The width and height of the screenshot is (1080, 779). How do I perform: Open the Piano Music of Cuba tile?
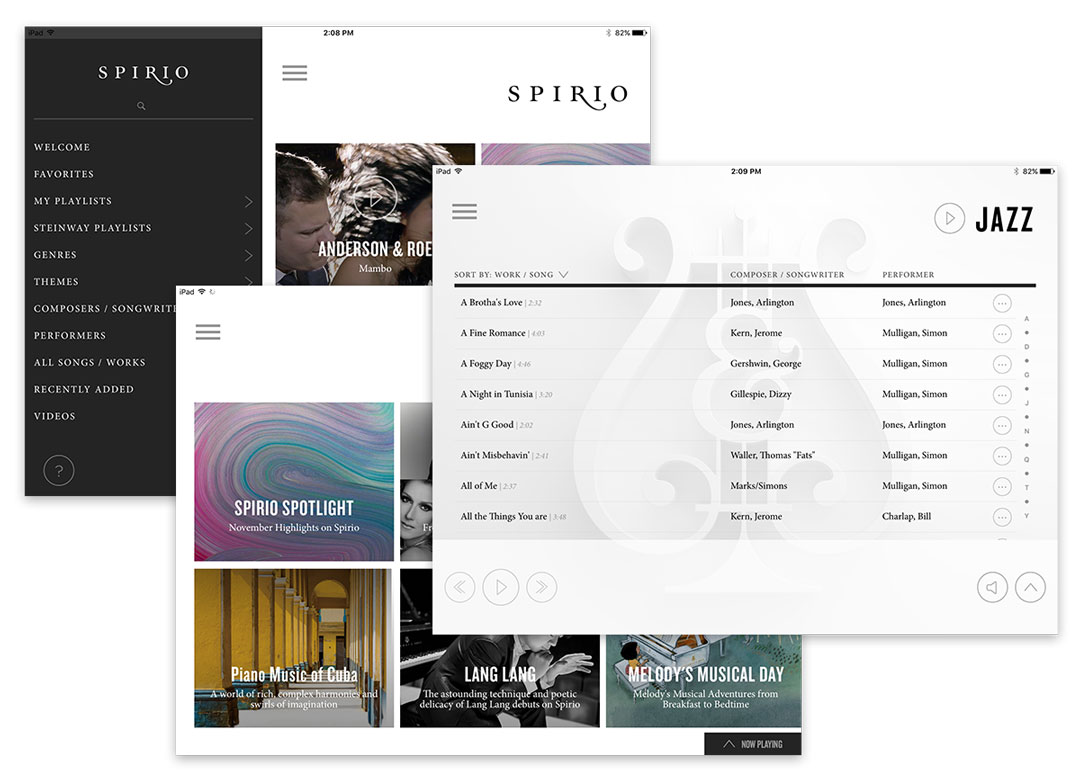coord(294,648)
